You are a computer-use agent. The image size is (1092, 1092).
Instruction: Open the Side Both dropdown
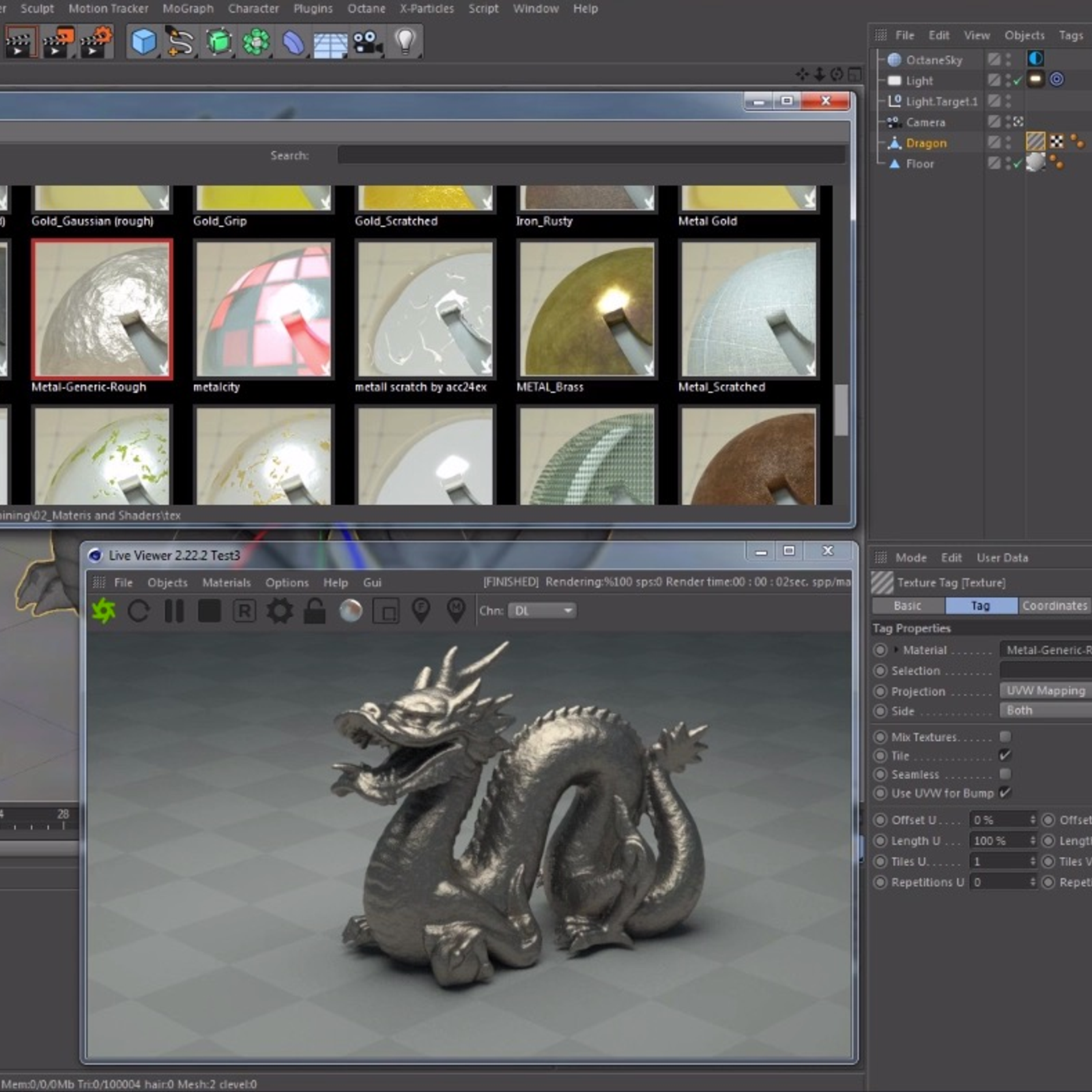(x=1046, y=710)
